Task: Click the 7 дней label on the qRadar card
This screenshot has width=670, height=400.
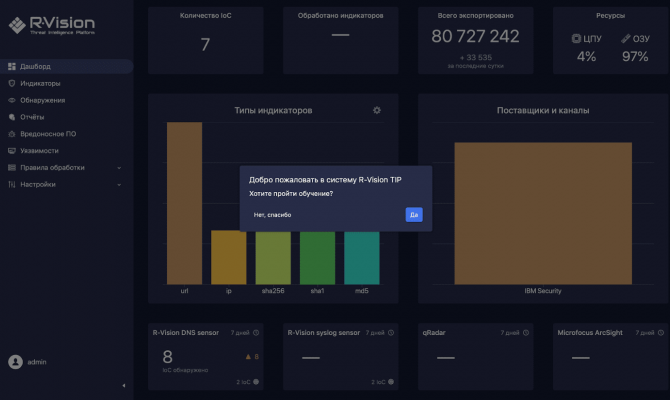Action: (510, 332)
